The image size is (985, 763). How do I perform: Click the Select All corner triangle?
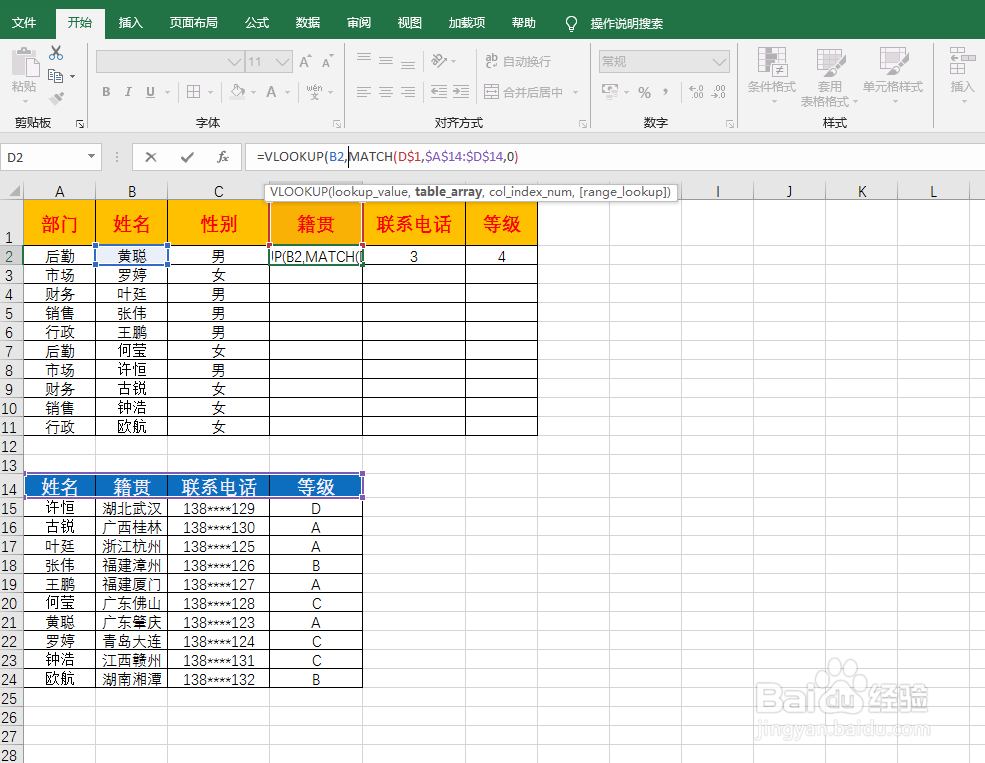coord(12,191)
